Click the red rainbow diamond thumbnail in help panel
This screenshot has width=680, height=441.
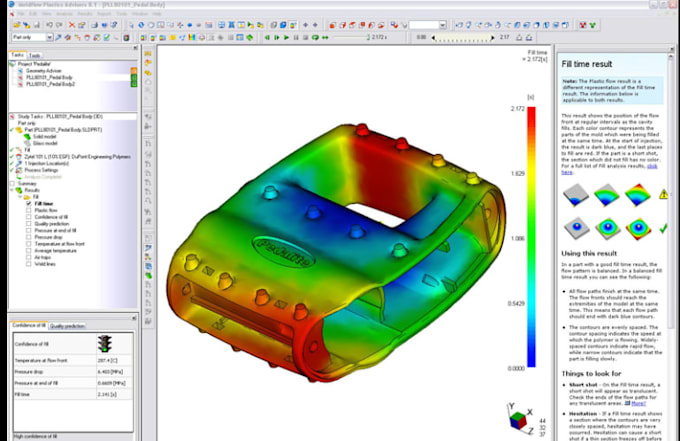pos(638,195)
